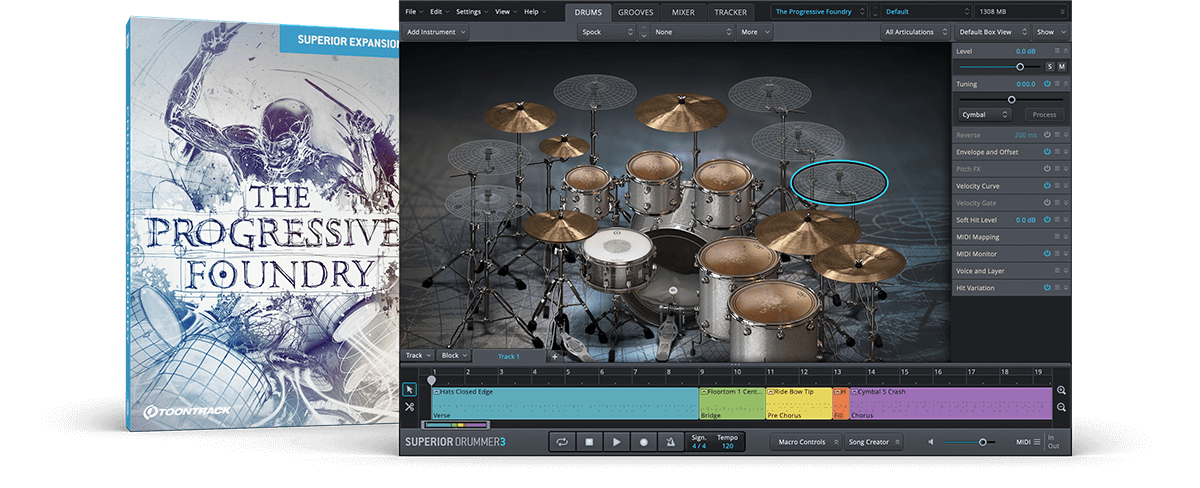Zoom out on the song timeline
Image resolution: width=1200 pixels, height=488 pixels.
[x=1061, y=407]
